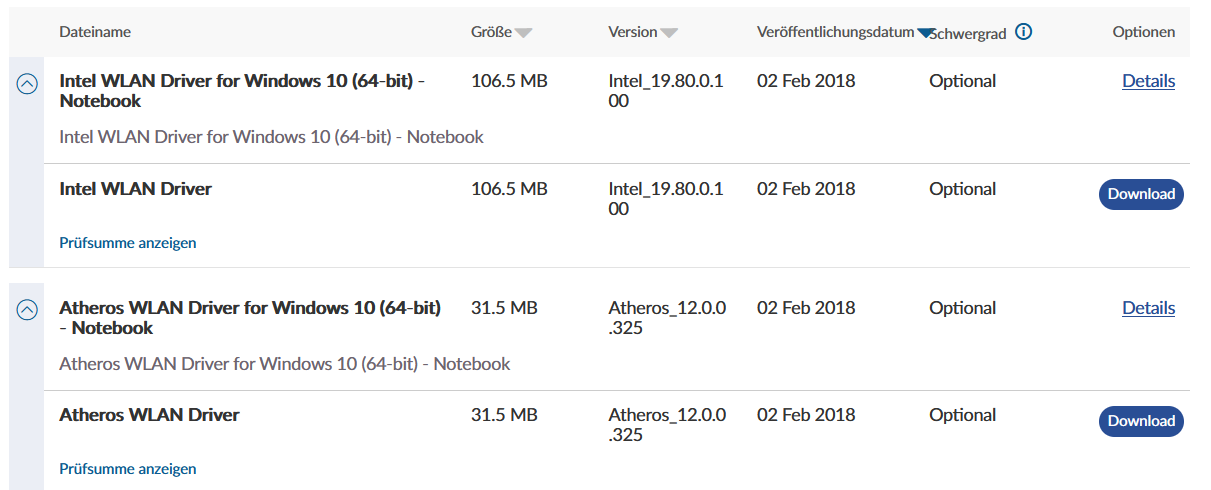Viewport: 1211px width, 490px height.
Task: Download the Intel WLAN Driver
Action: pos(1141,194)
